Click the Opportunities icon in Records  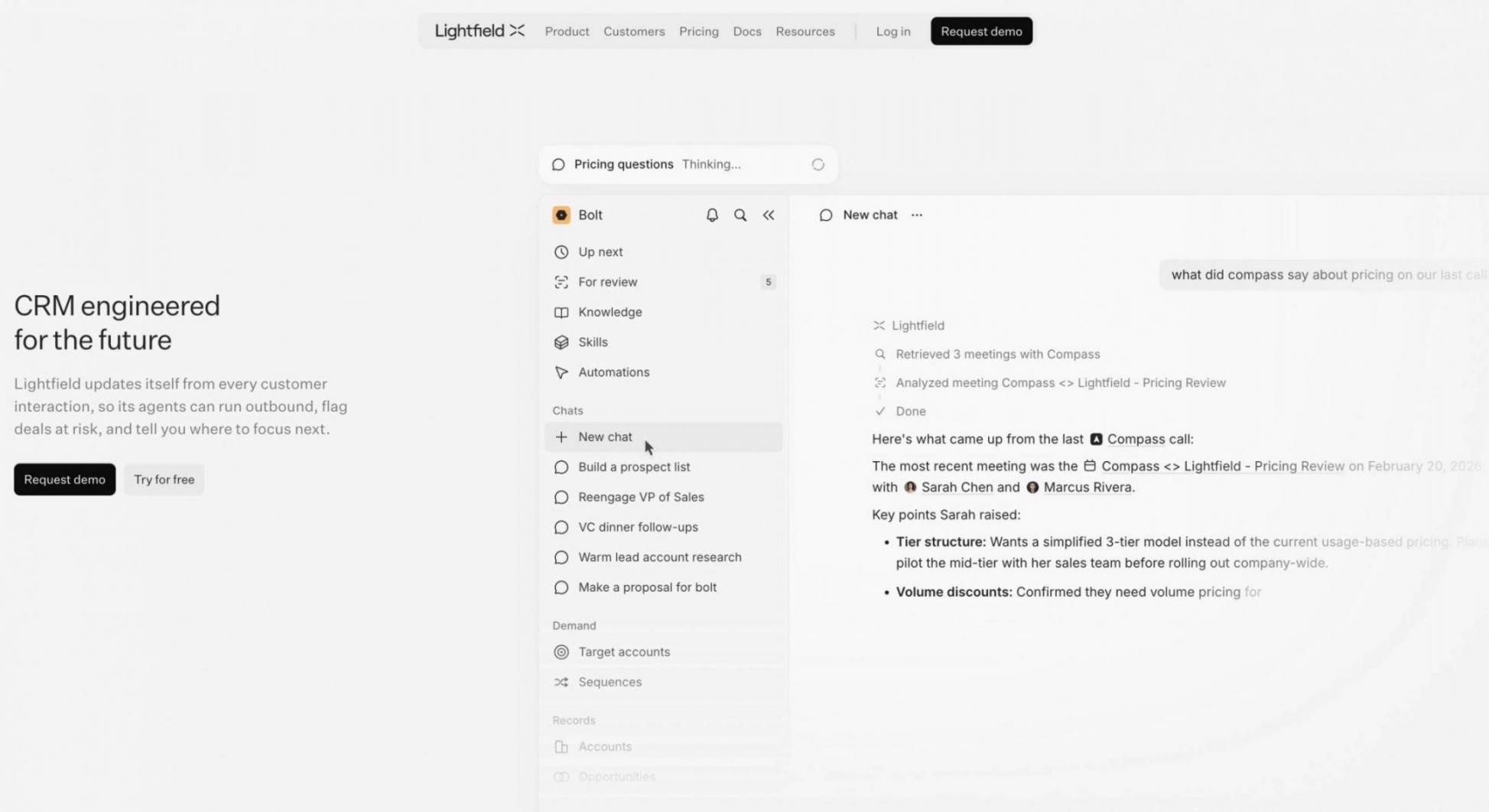[x=561, y=777]
